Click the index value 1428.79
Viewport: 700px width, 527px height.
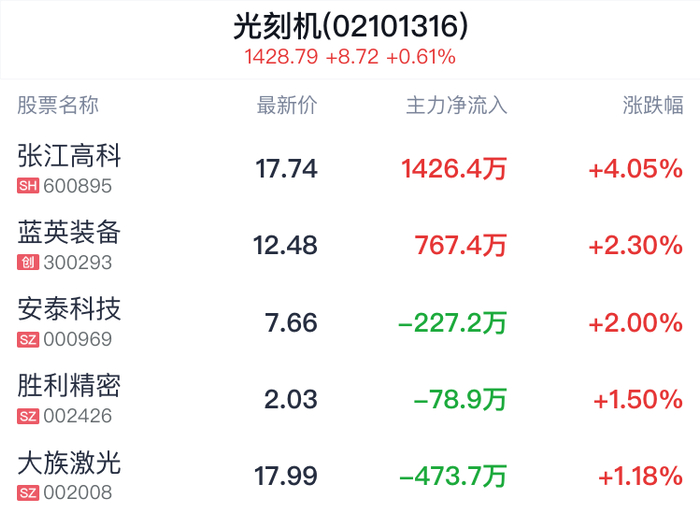pos(281,57)
